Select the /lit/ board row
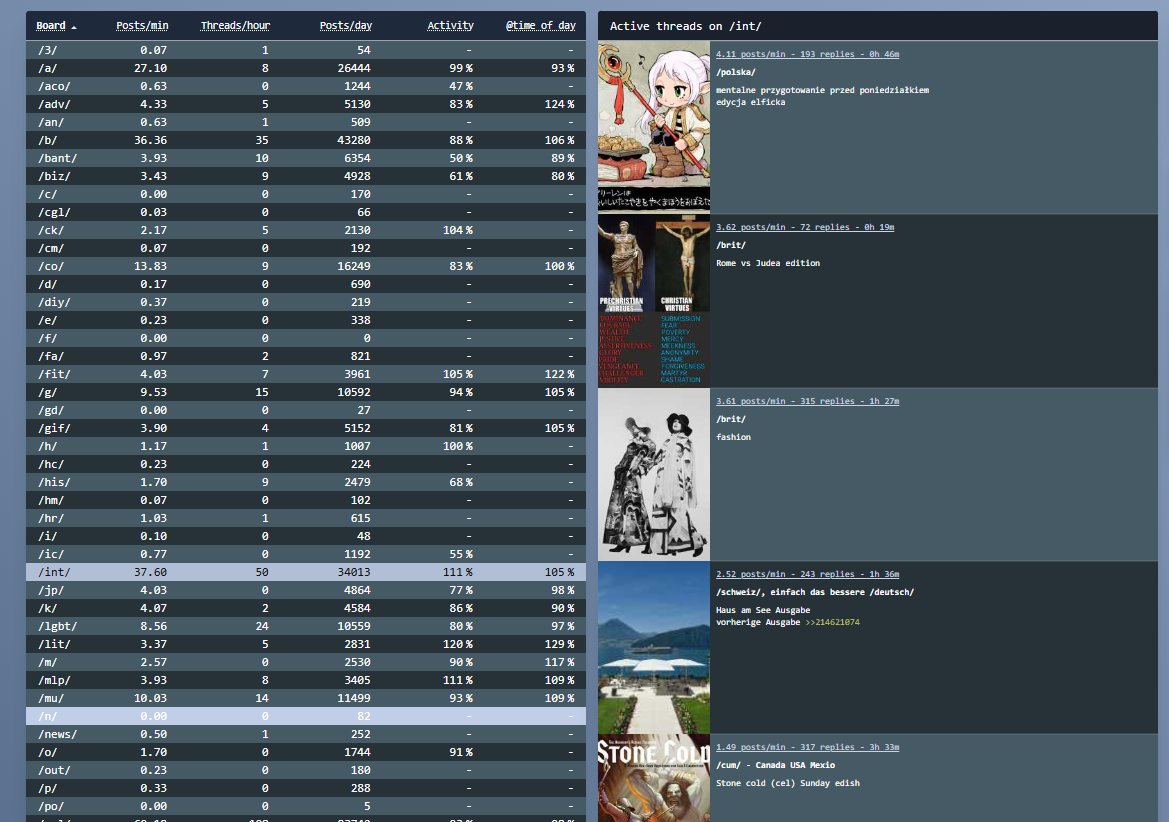1169x822 pixels. pyautogui.click(x=306, y=645)
